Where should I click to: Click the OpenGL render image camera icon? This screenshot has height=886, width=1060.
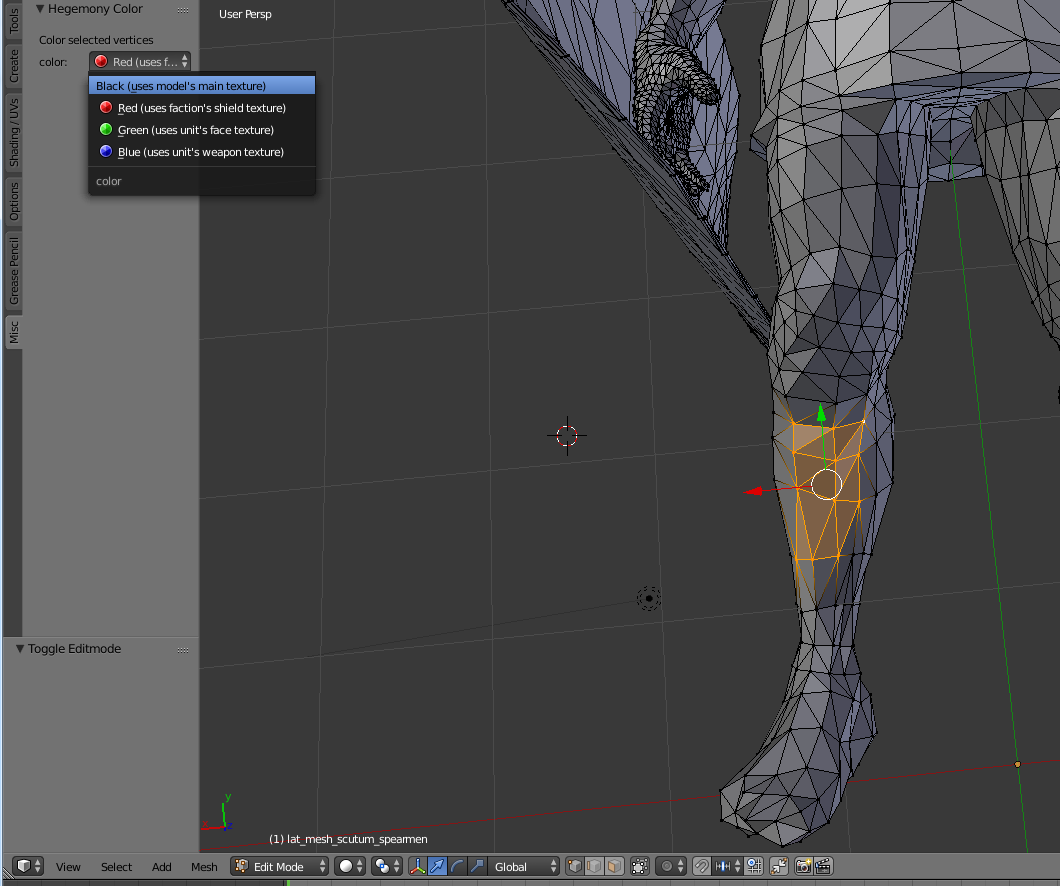[x=803, y=866]
